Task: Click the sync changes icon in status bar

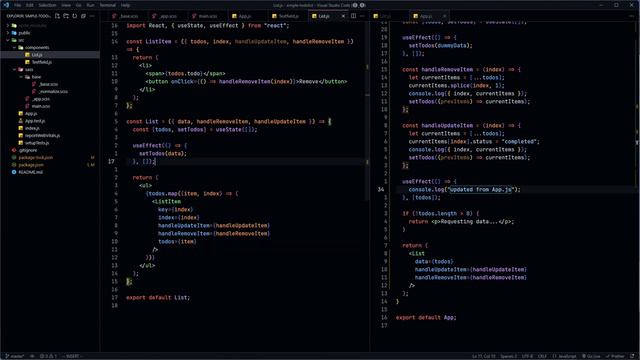Action: (32, 356)
